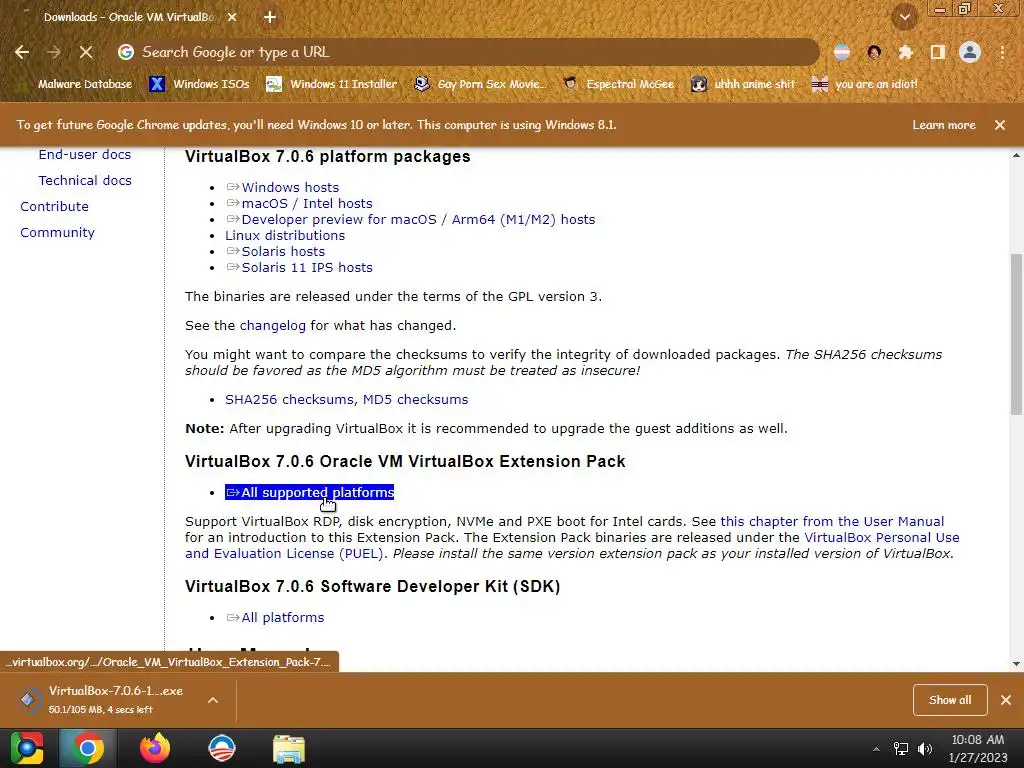Open the Obama logo app on taskbar

(222, 748)
